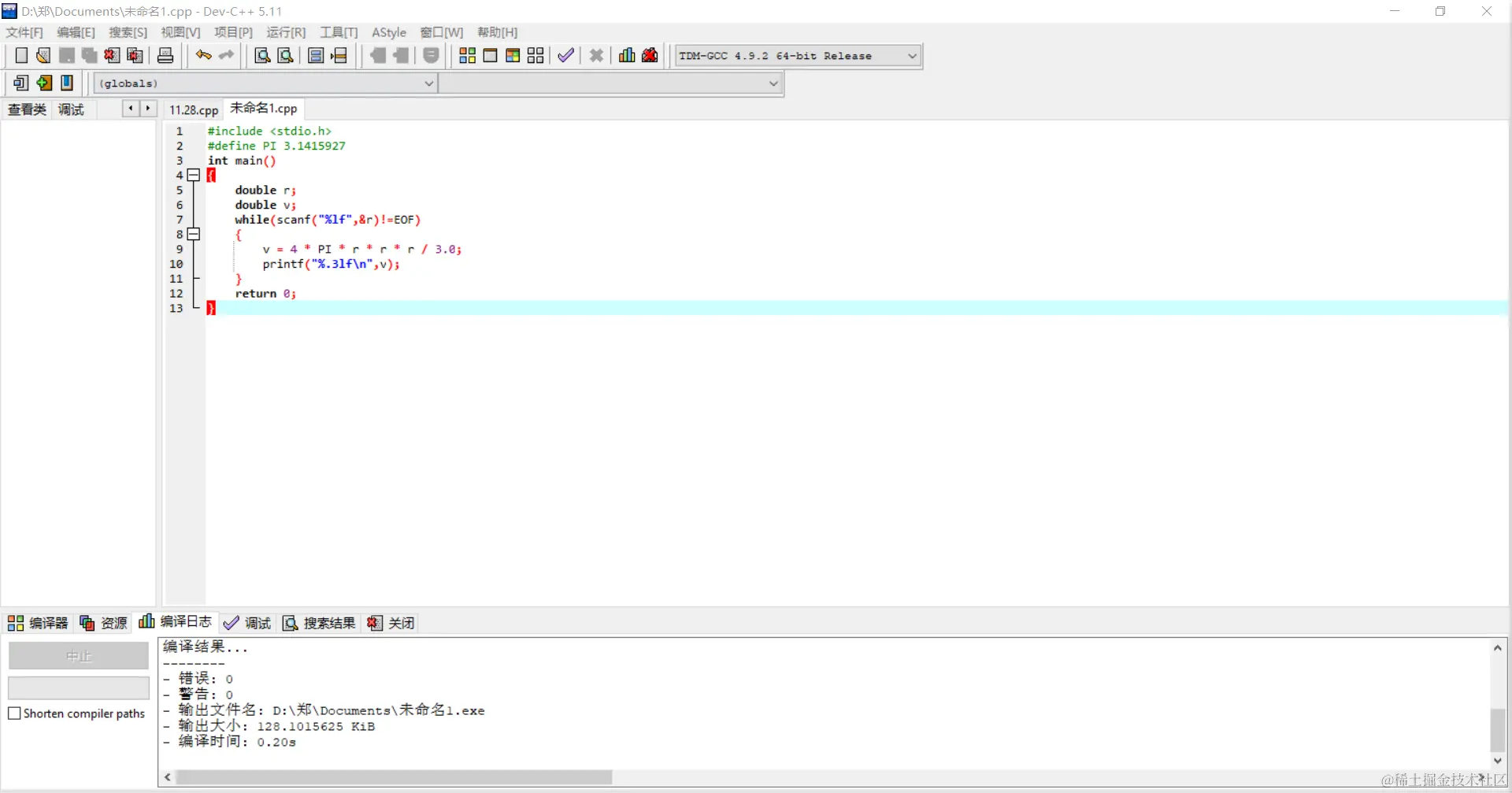This screenshot has width=1512, height=793.
Task: Open the AStyle menu
Action: [x=389, y=32]
